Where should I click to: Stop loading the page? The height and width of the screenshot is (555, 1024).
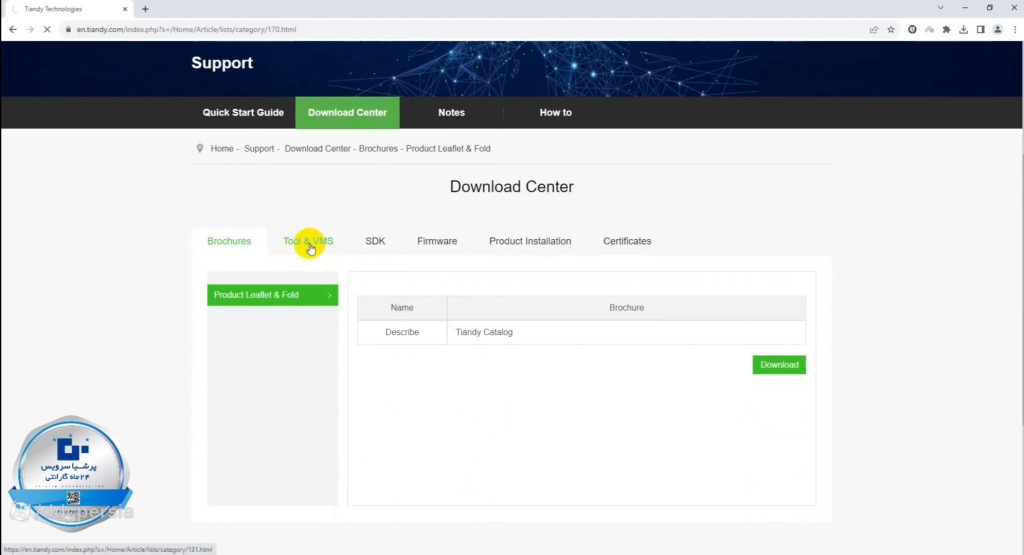[47, 29]
